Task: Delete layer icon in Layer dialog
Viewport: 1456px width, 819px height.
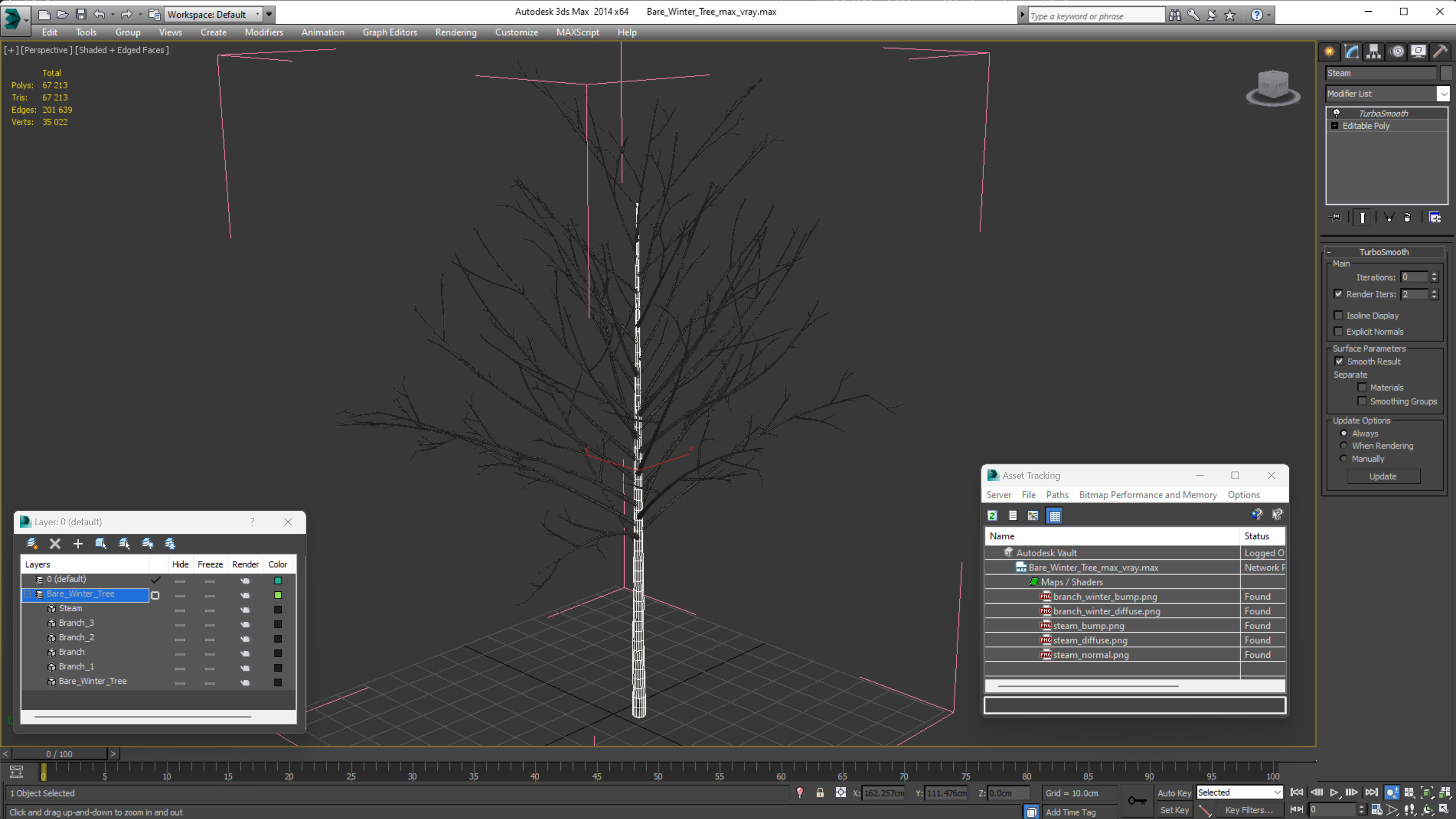Action: tap(55, 544)
